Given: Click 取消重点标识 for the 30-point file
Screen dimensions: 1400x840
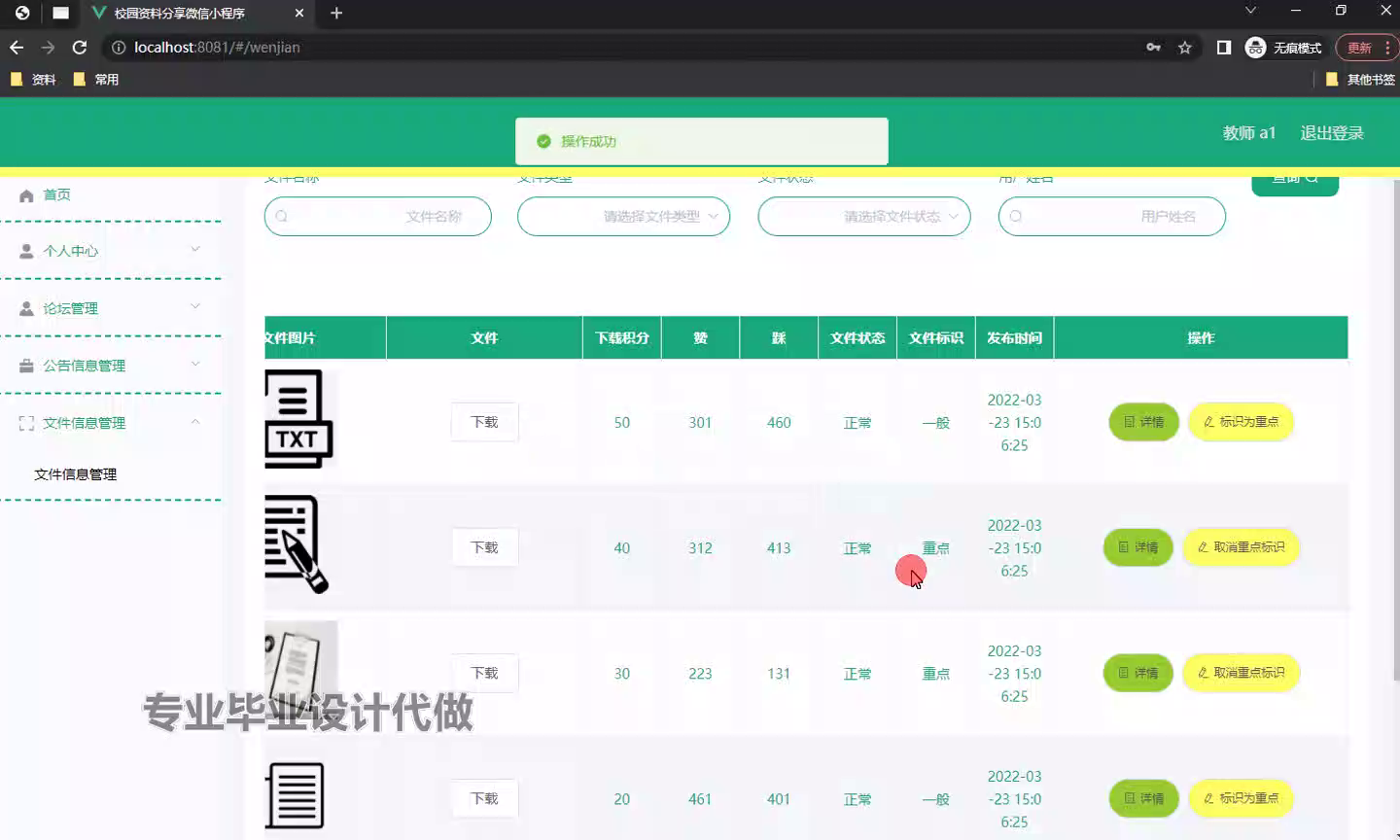Looking at the screenshot, I should [x=1241, y=673].
